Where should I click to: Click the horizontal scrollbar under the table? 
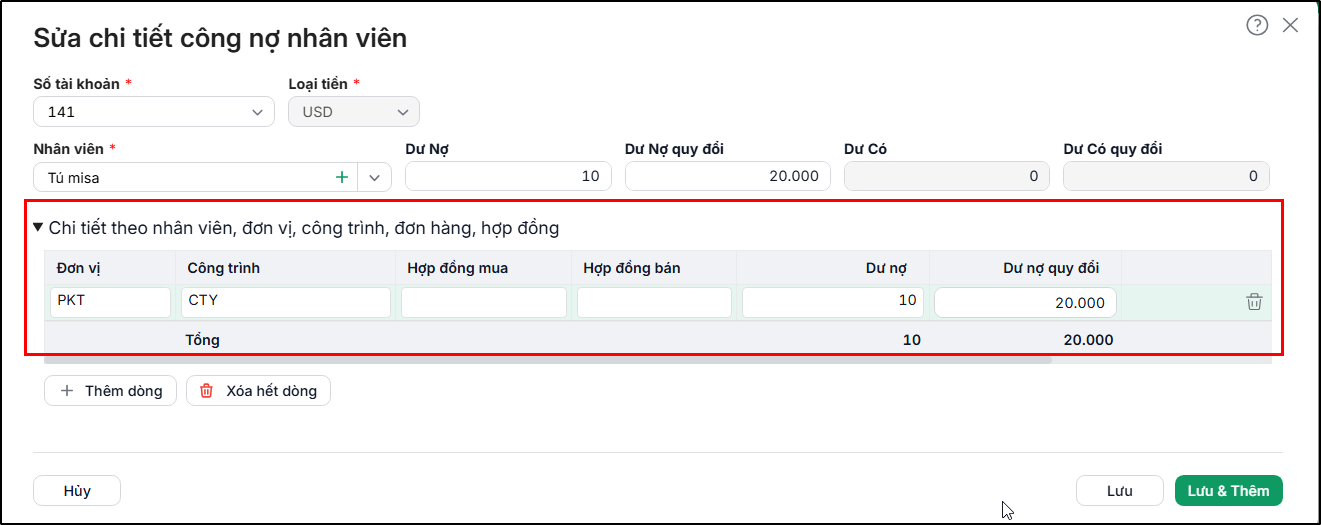click(548, 358)
